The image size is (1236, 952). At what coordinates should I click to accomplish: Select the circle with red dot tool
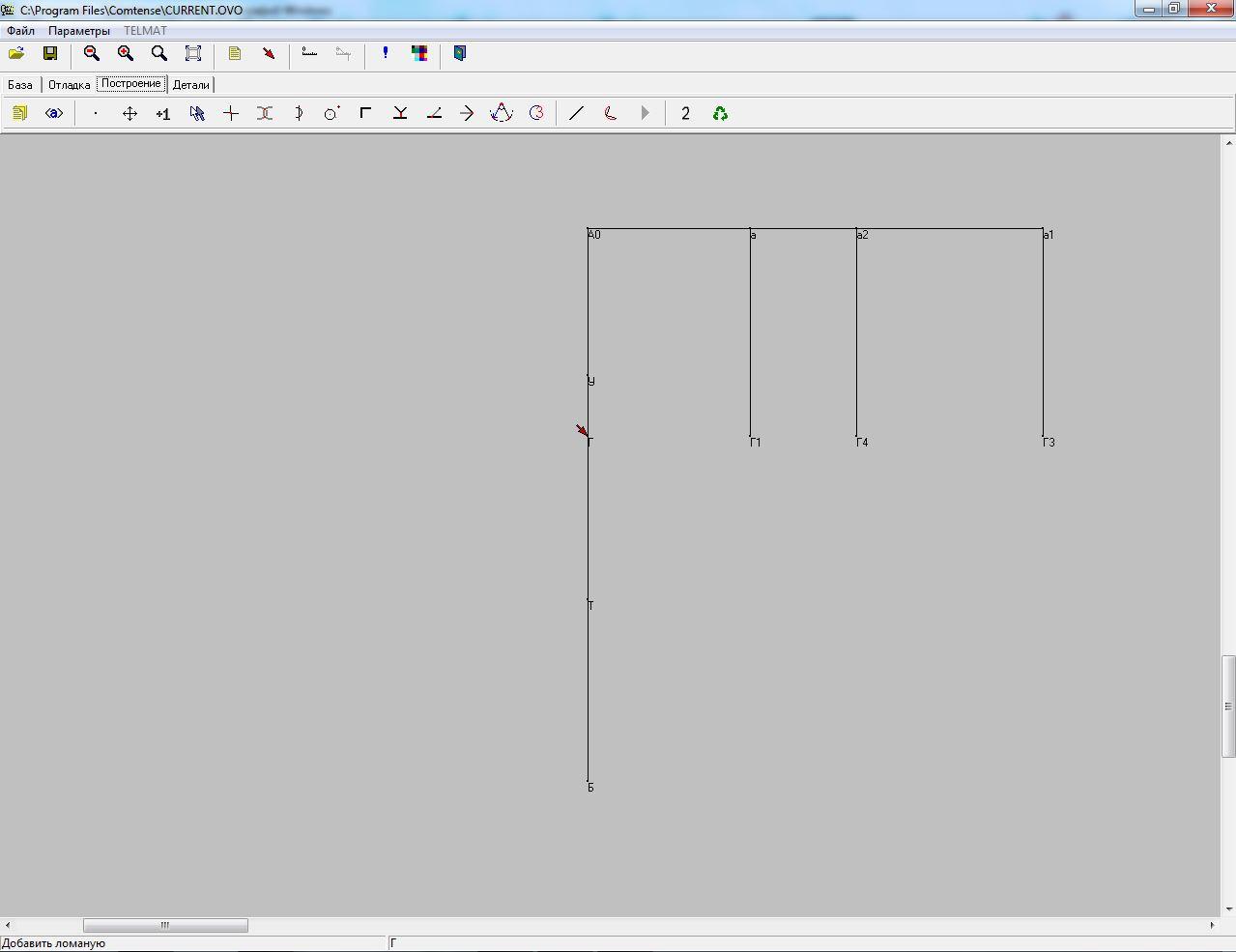331,113
